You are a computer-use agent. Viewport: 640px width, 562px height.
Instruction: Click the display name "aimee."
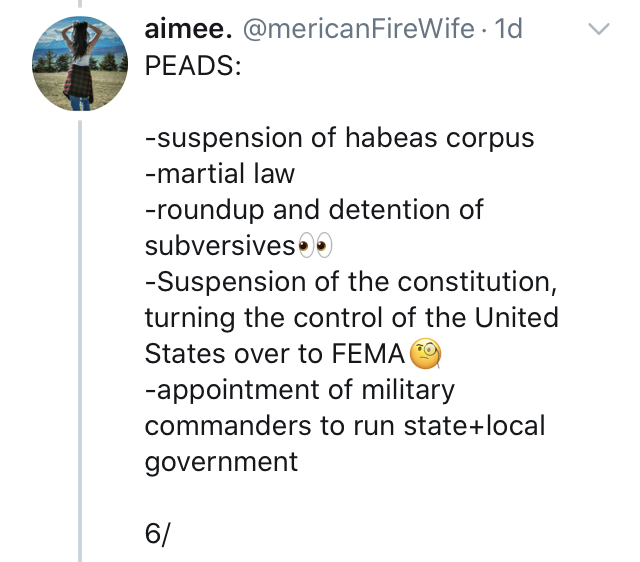point(189,29)
